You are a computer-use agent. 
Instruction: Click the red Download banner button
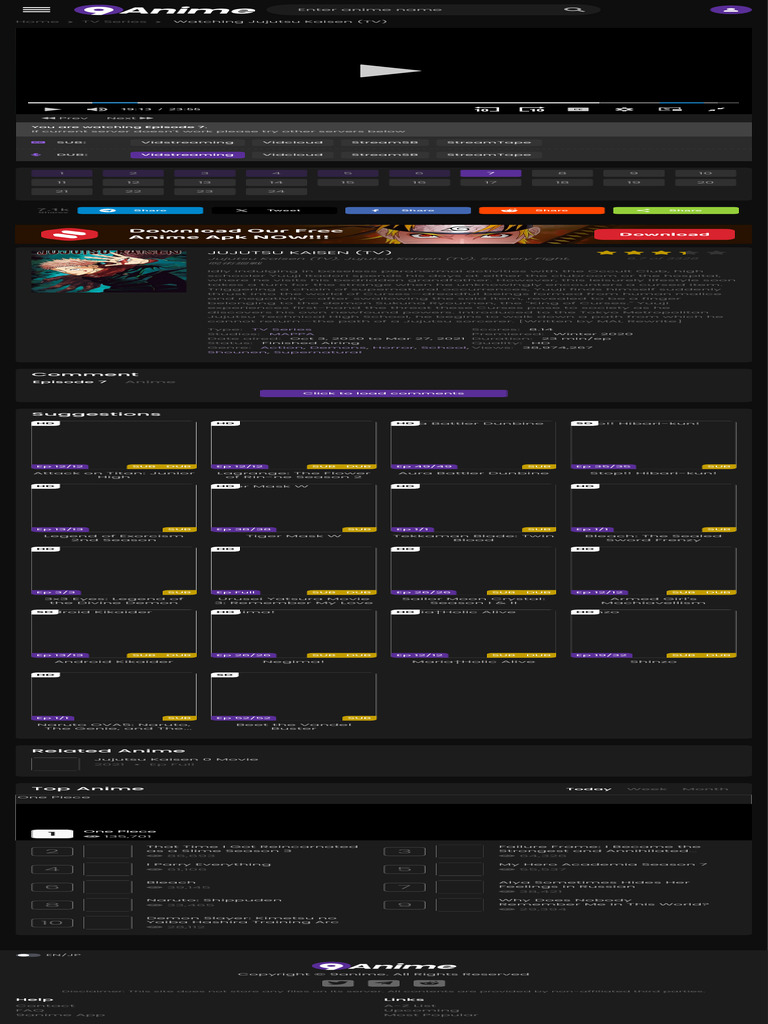tap(664, 234)
